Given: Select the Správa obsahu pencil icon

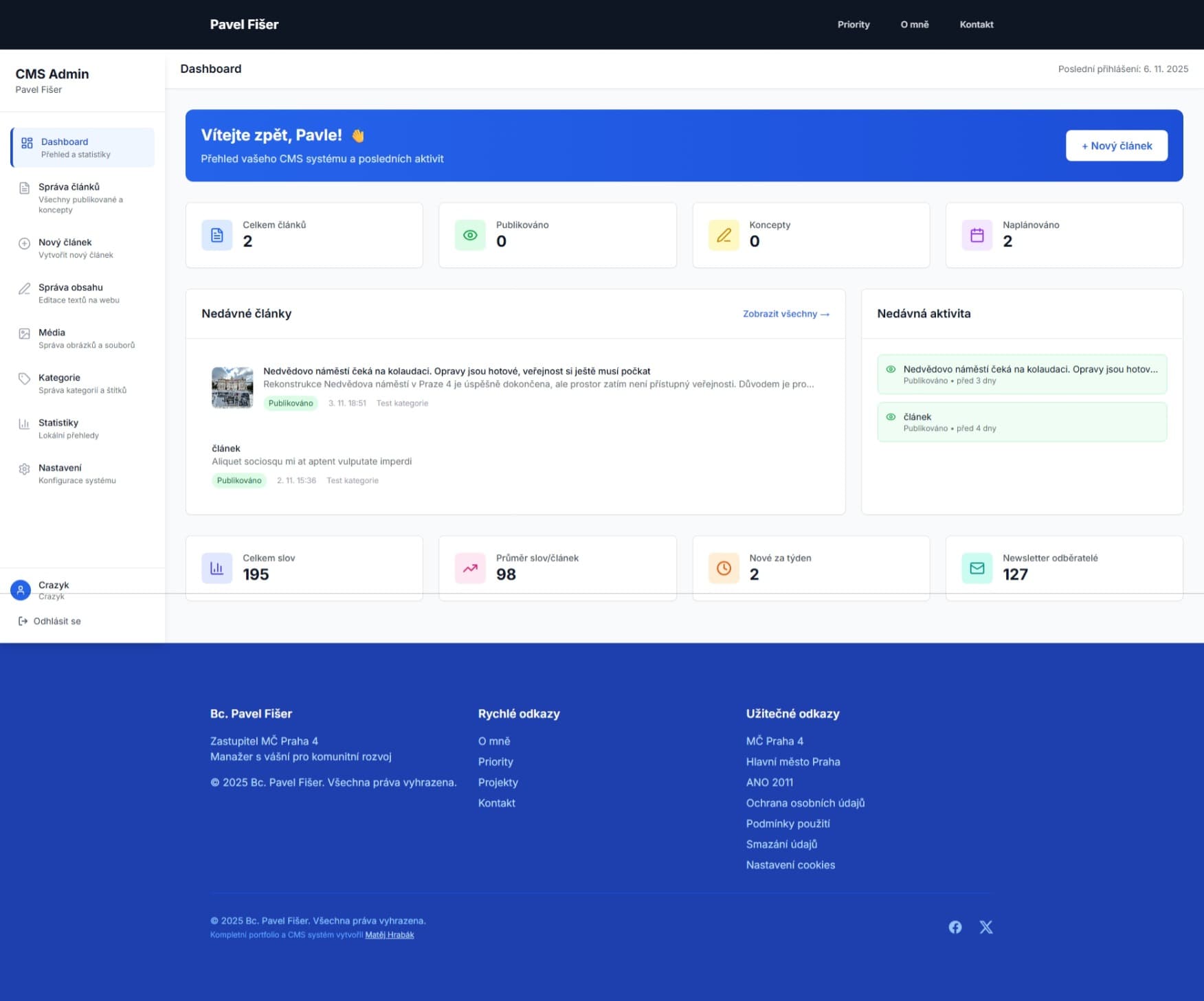Looking at the screenshot, I should [25, 288].
